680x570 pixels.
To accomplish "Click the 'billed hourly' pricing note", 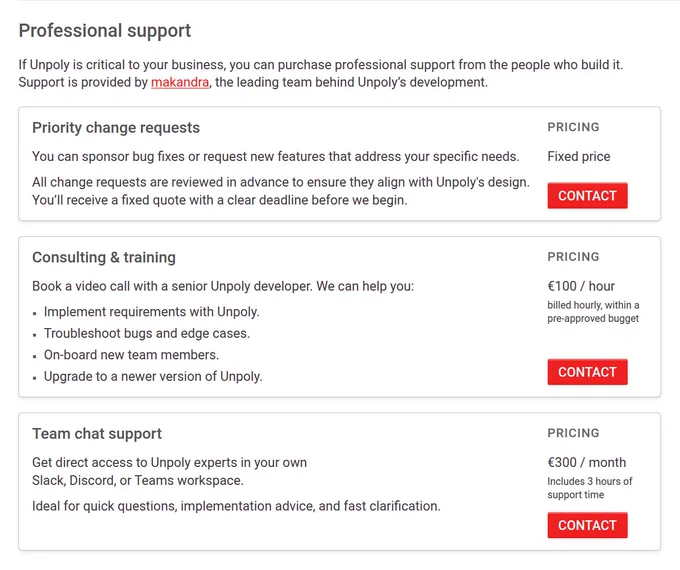I will (593, 311).
